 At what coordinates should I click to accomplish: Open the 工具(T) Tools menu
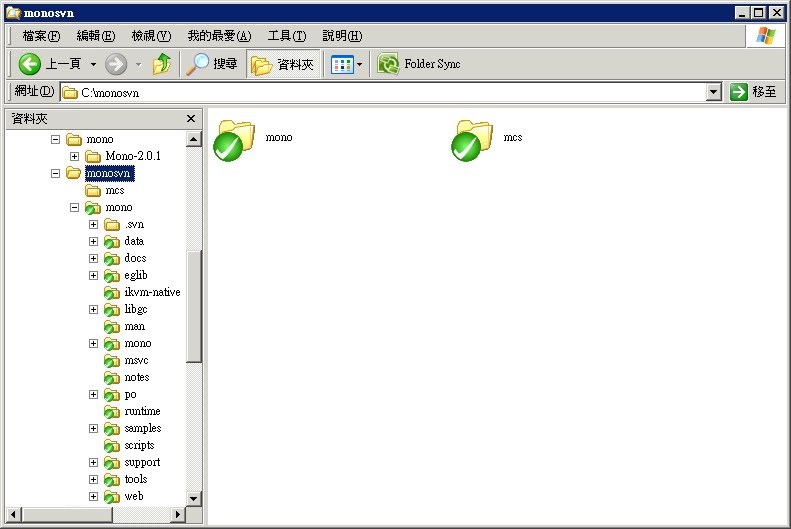(287, 36)
